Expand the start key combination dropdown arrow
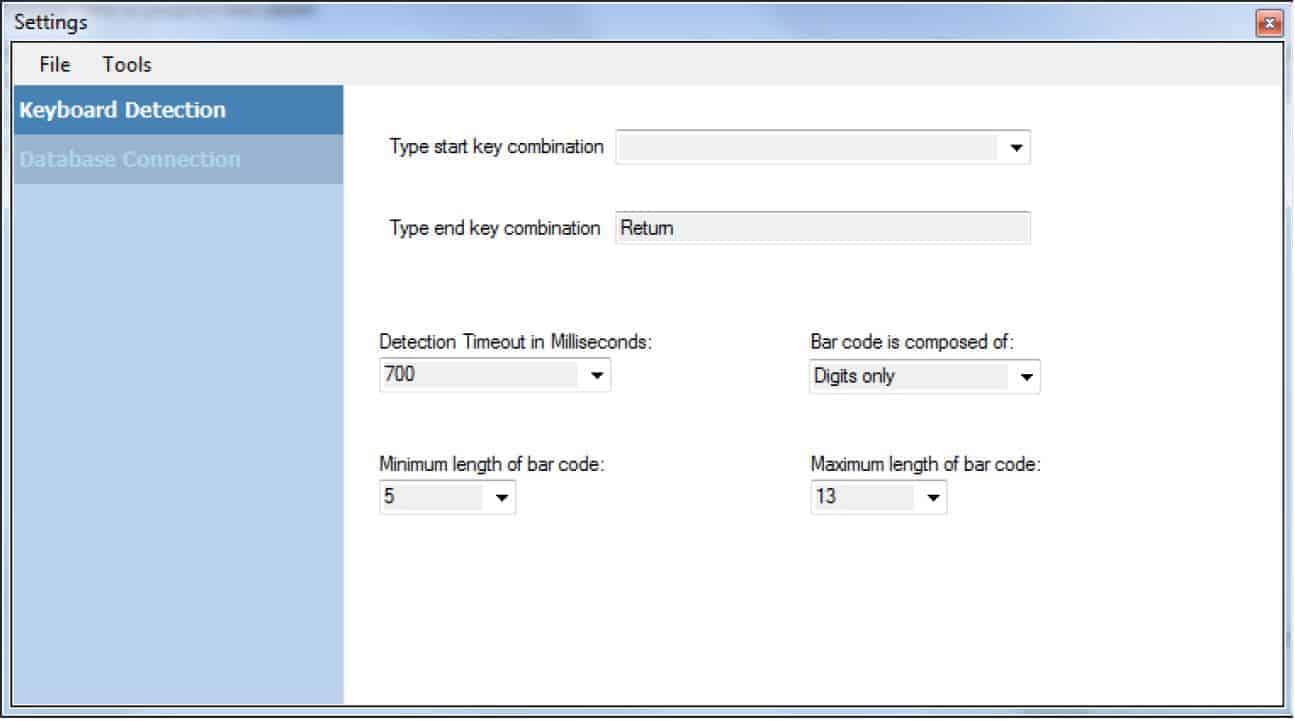 coord(1016,148)
